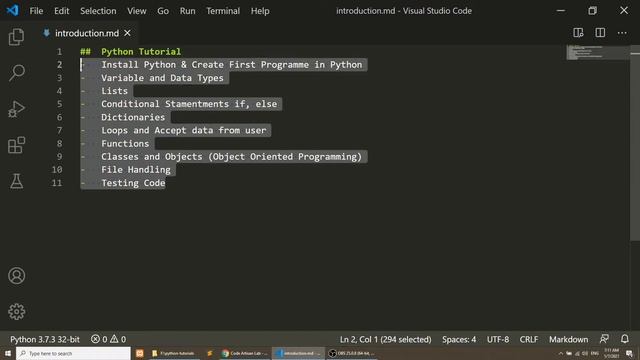Open the Go menu

tap(163, 11)
